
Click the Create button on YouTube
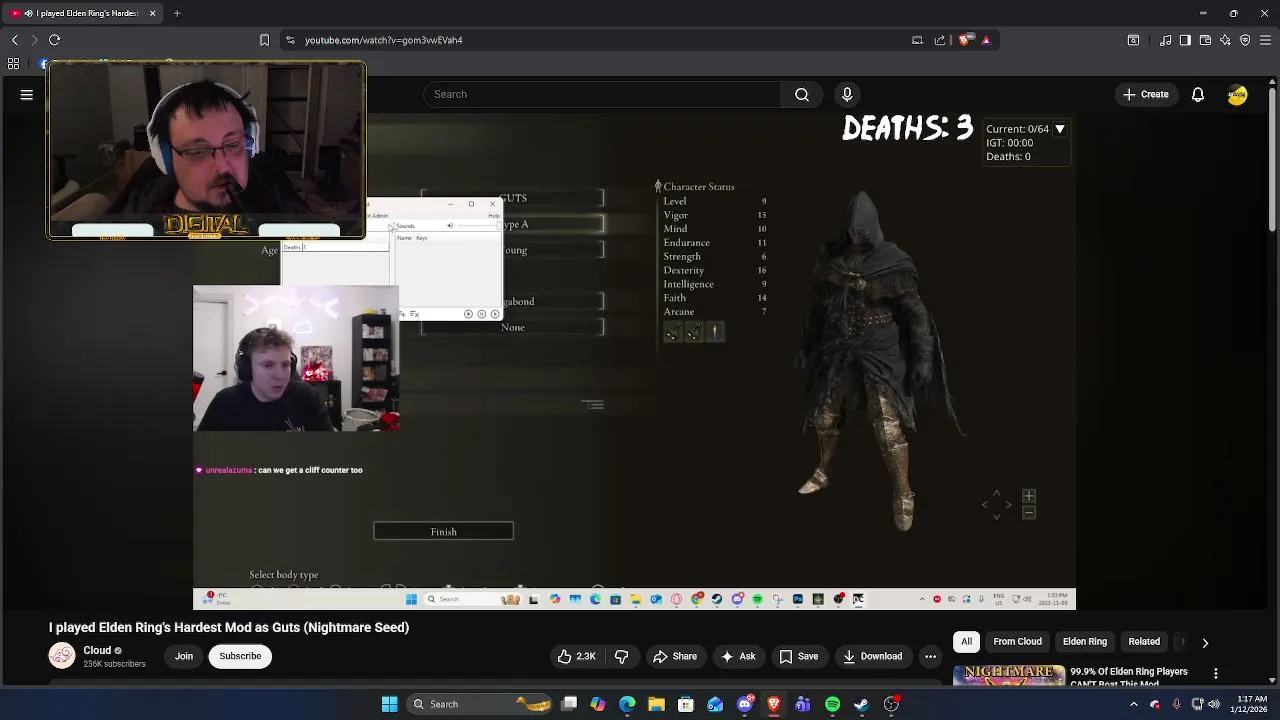click(x=1145, y=94)
